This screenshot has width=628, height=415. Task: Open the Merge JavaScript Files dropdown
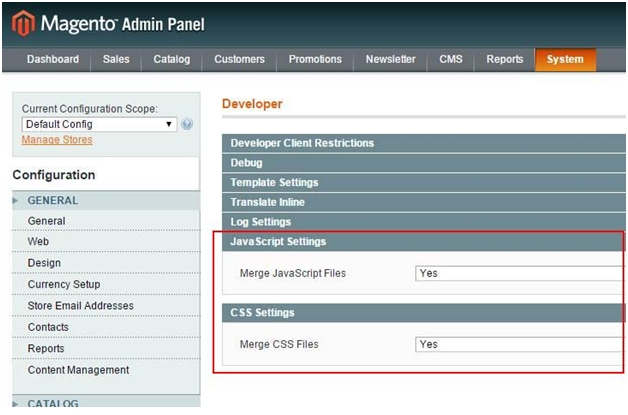point(520,273)
